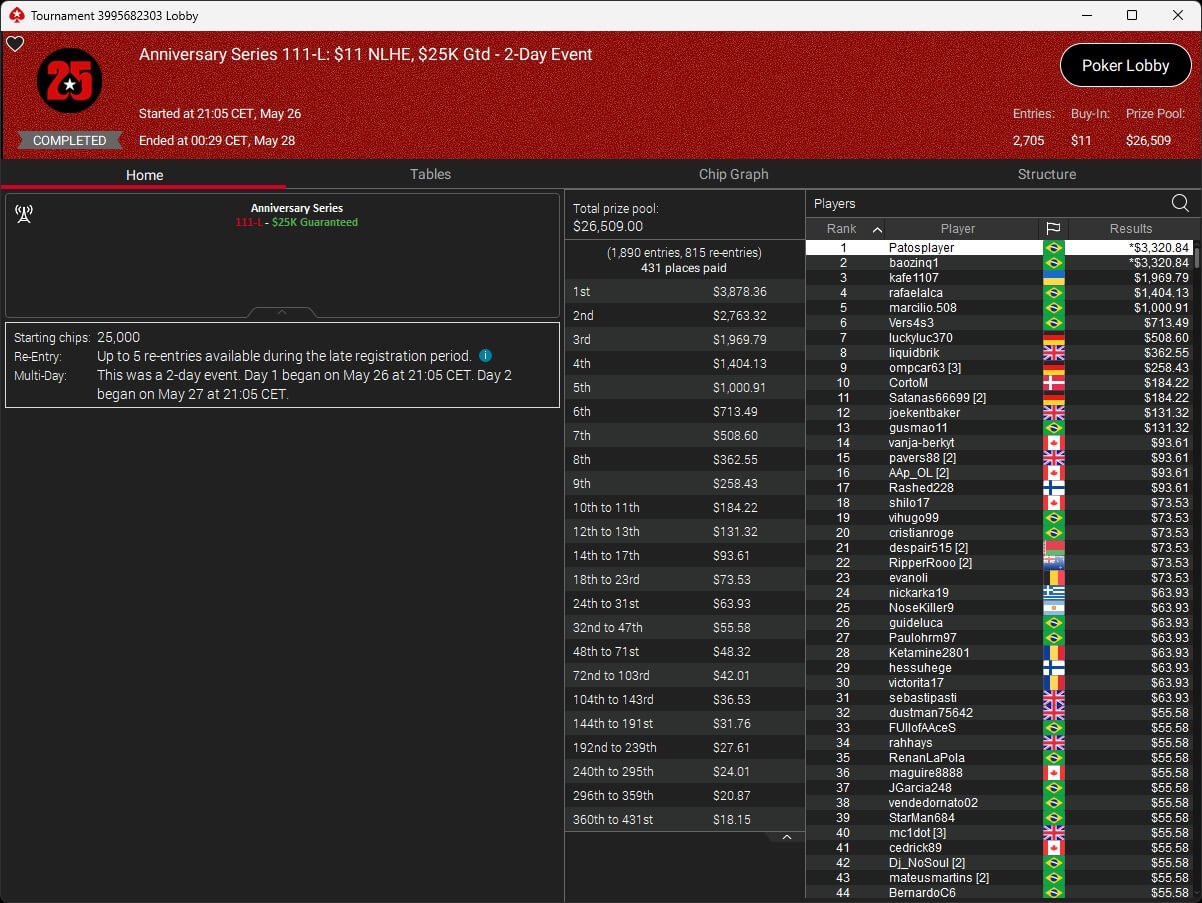The width and height of the screenshot is (1202, 903).
Task: Click the flag beside joekentbaker
Action: (x=1053, y=412)
